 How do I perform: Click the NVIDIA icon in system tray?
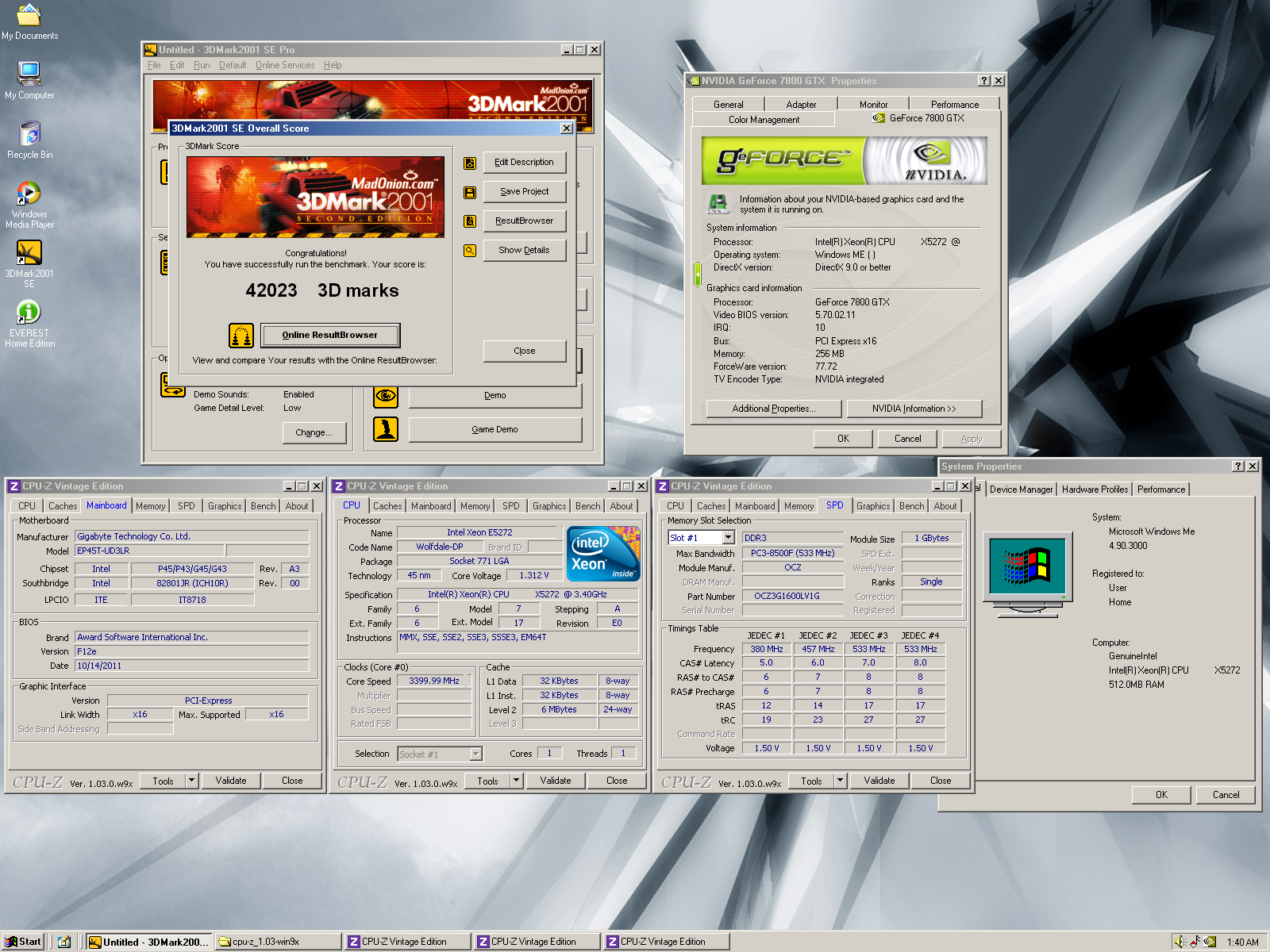1210,942
